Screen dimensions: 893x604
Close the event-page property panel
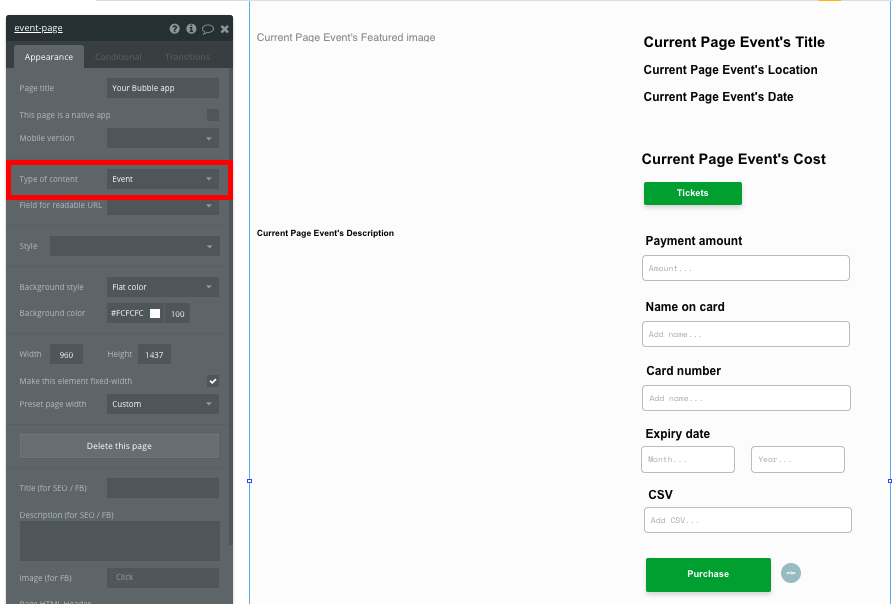point(225,28)
